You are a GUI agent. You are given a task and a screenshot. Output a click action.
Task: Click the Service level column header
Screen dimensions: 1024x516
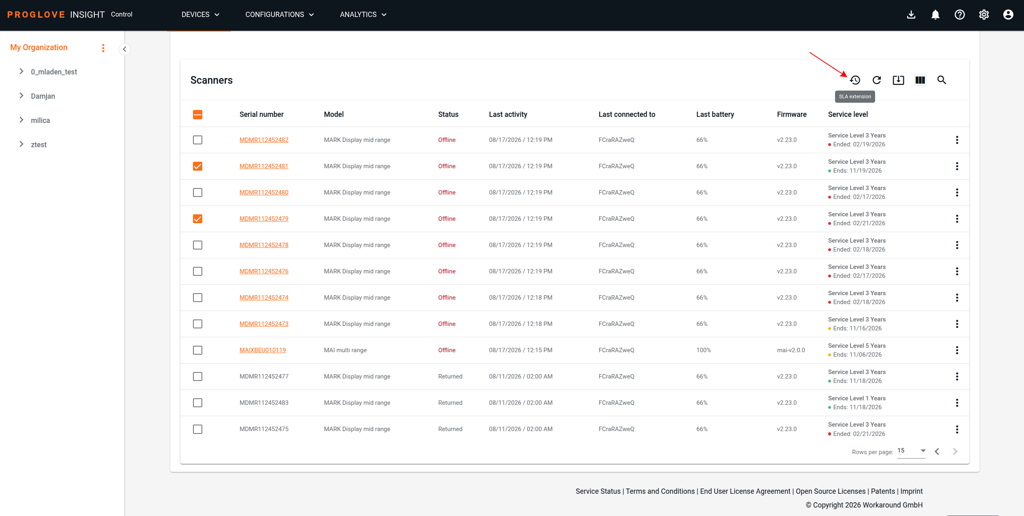[x=848, y=114]
